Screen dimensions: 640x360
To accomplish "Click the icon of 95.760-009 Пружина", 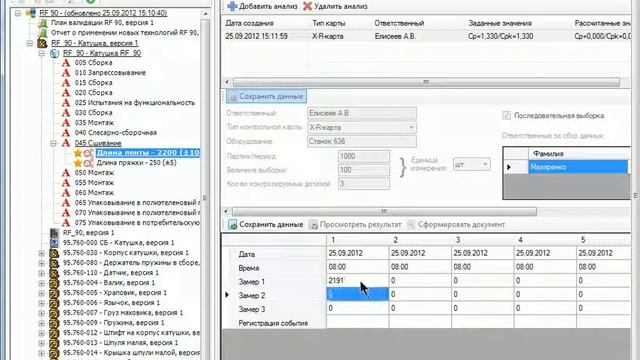I will point(54,322).
